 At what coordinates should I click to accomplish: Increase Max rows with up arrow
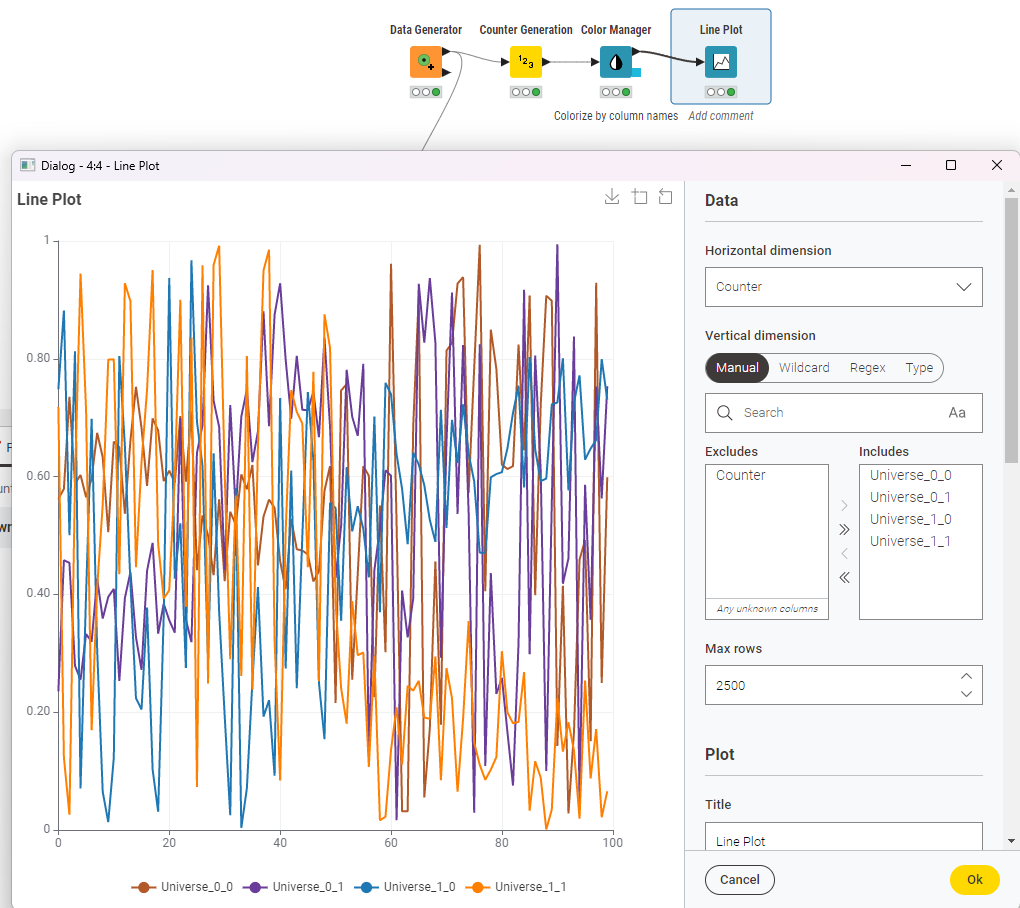pos(965,676)
